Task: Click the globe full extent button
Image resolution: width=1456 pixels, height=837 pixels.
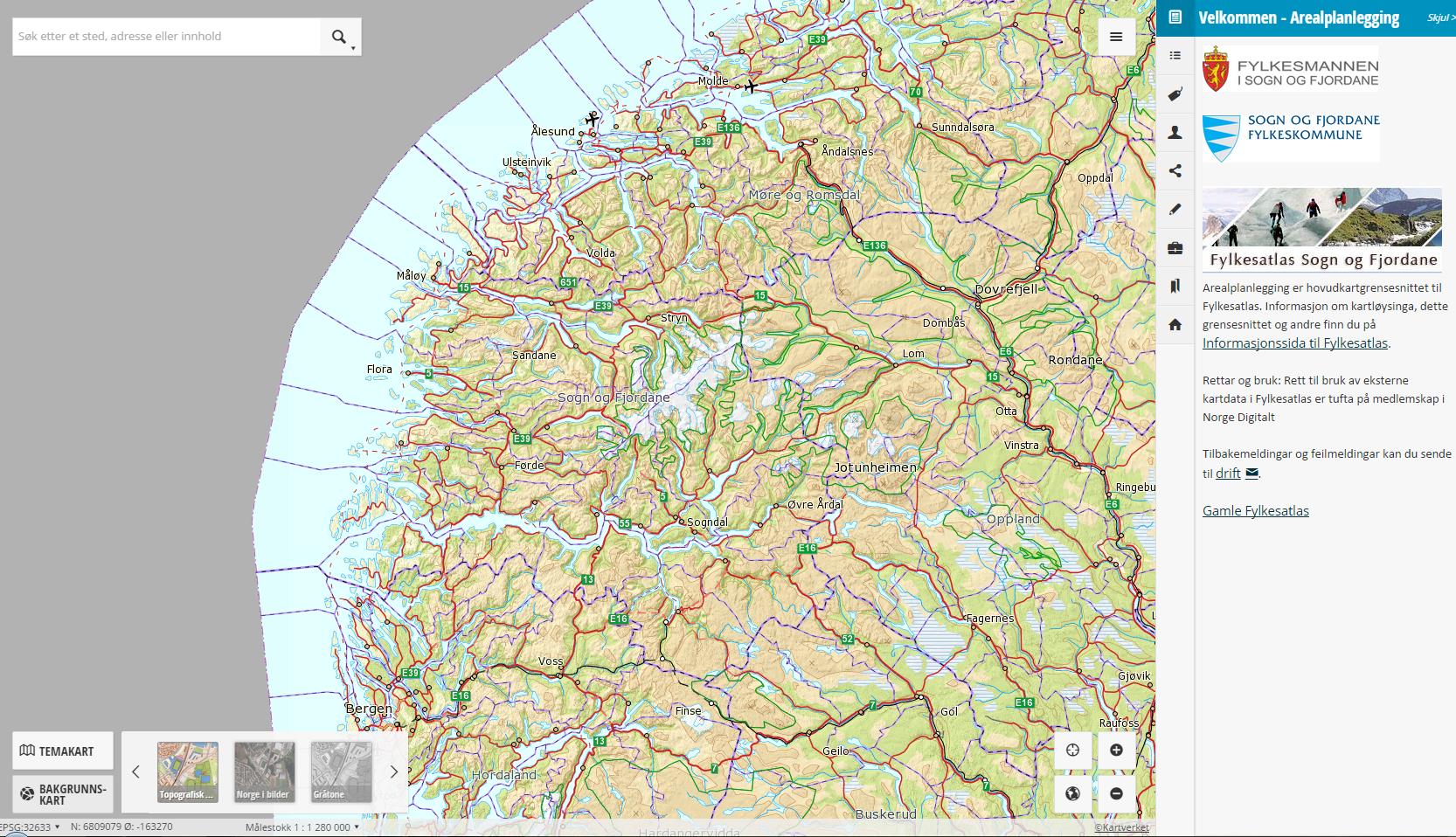Action: (x=1072, y=793)
